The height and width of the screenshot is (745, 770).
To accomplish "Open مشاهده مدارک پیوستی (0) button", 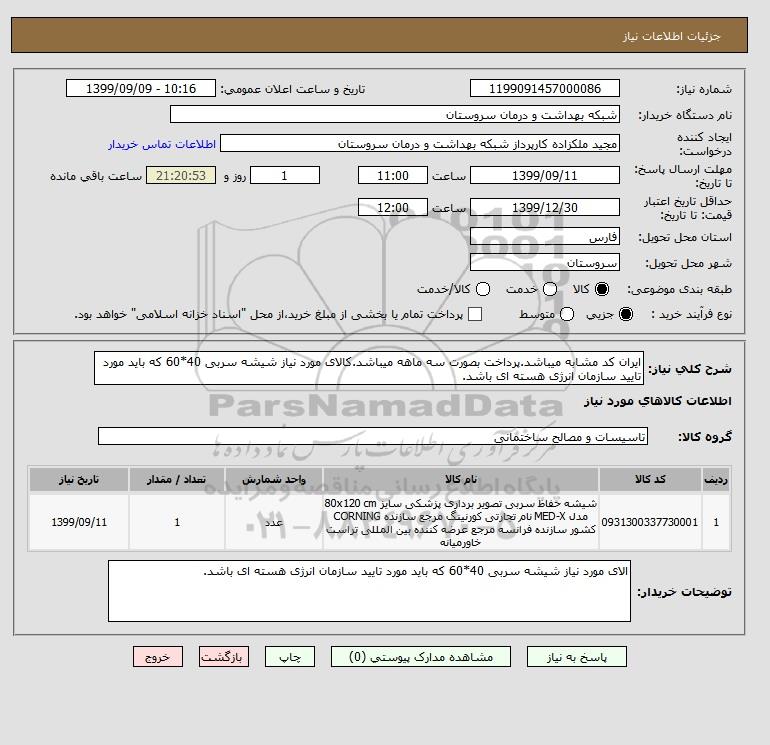I will point(421,657).
